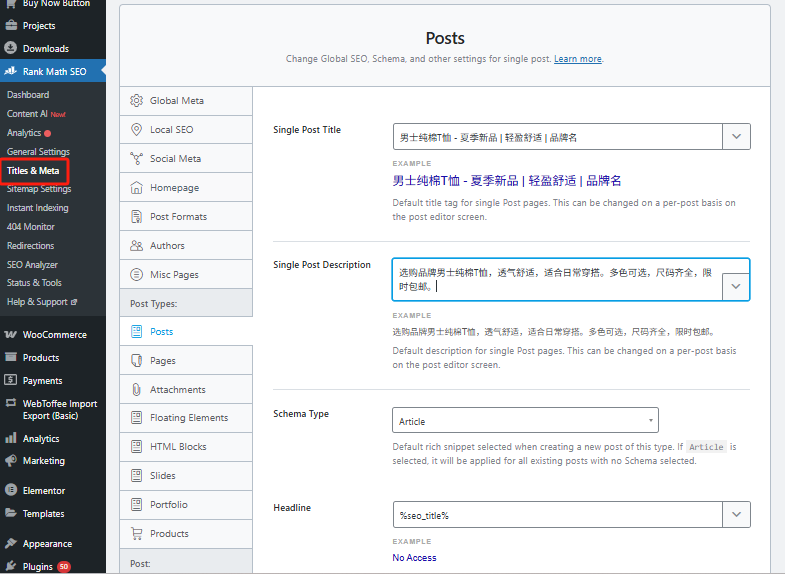Open Titles & Meta in Rank Math menu

[x=33, y=171]
